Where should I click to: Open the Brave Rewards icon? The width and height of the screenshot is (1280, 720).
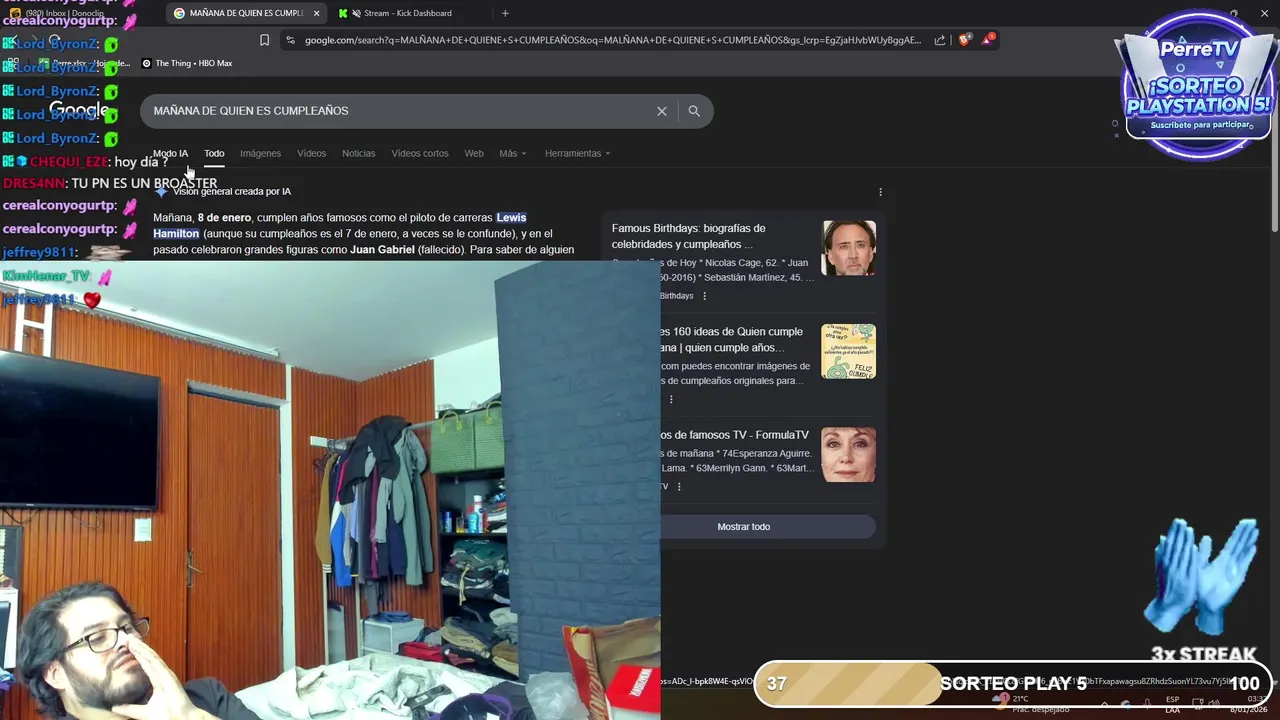989,39
